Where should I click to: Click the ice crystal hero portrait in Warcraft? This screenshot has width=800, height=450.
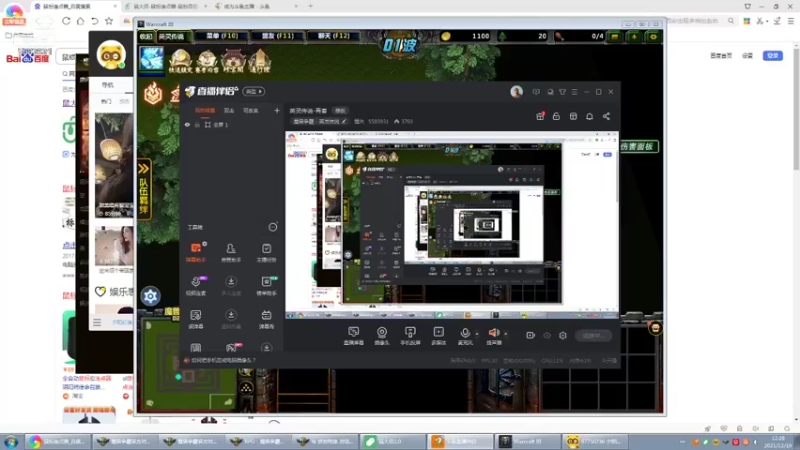point(152,59)
